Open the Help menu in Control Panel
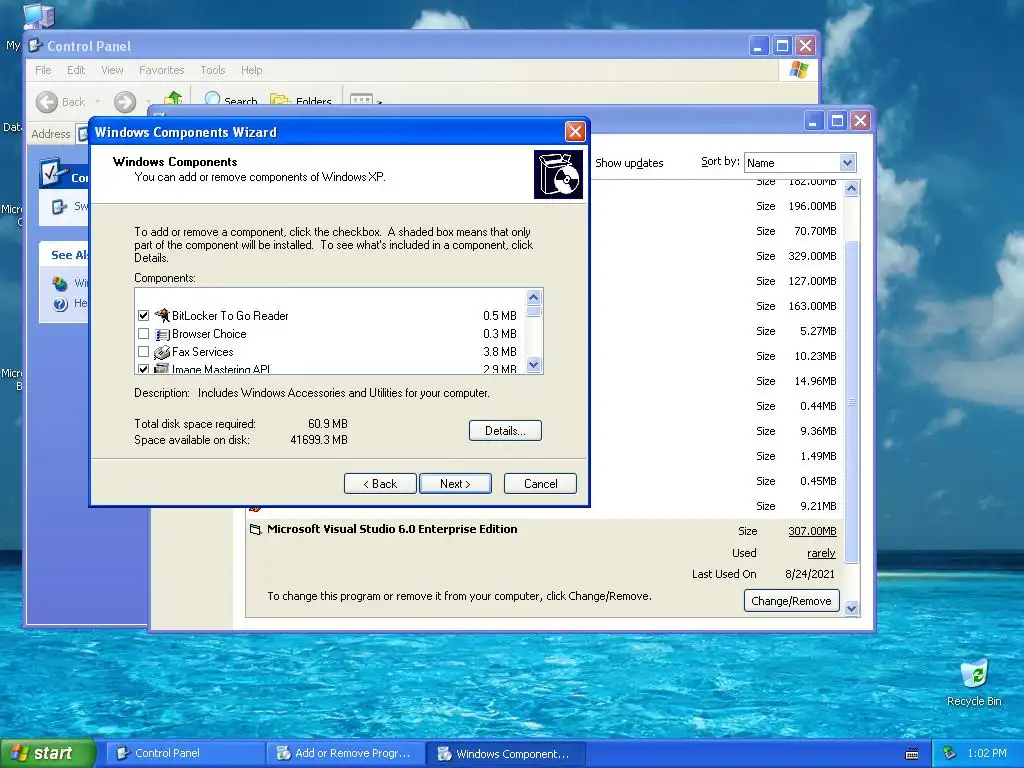The width and height of the screenshot is (1024, 768). click(x=251, y=70)
